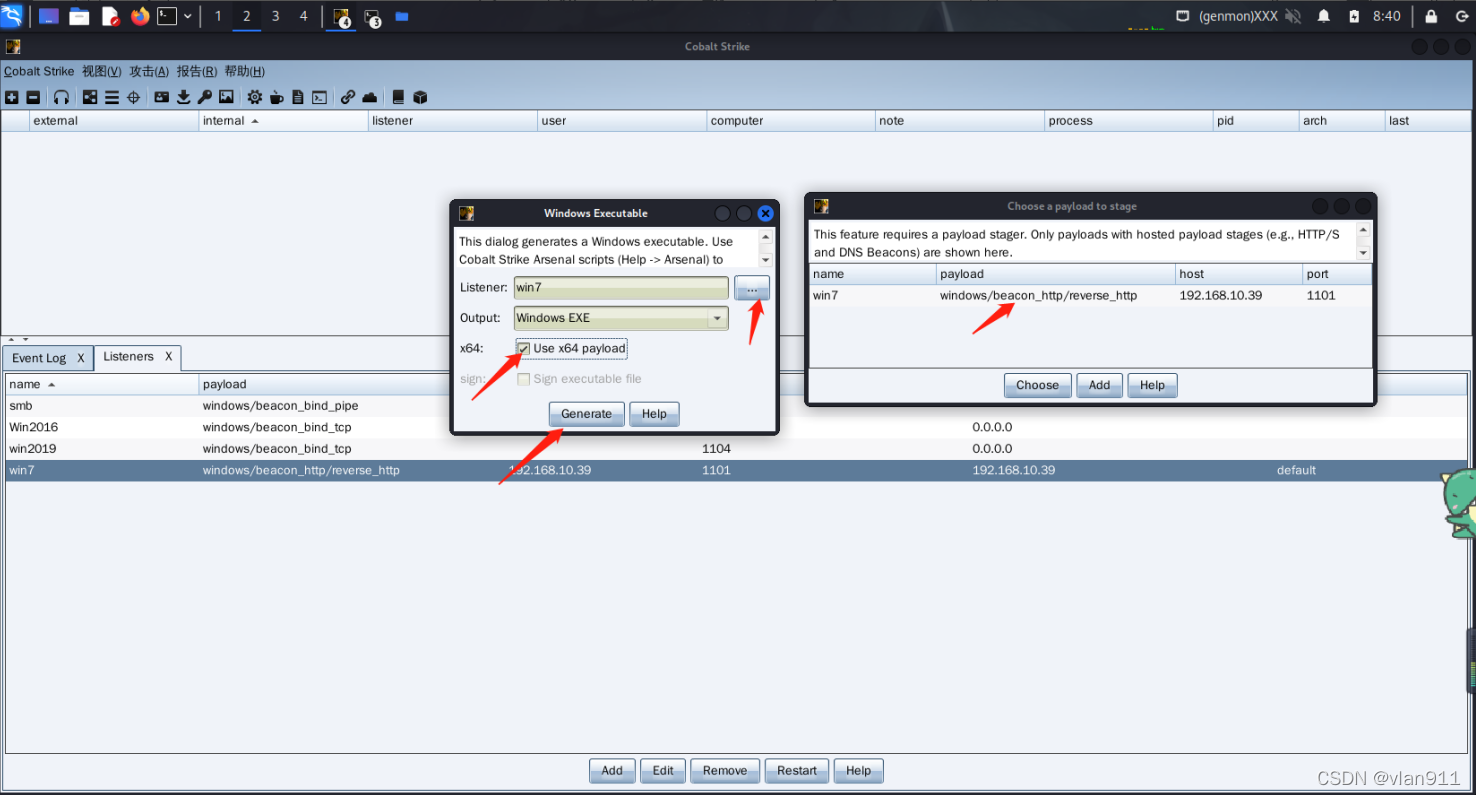
Task: Open terminal emulator from top panel
Action: pos(167,16)
